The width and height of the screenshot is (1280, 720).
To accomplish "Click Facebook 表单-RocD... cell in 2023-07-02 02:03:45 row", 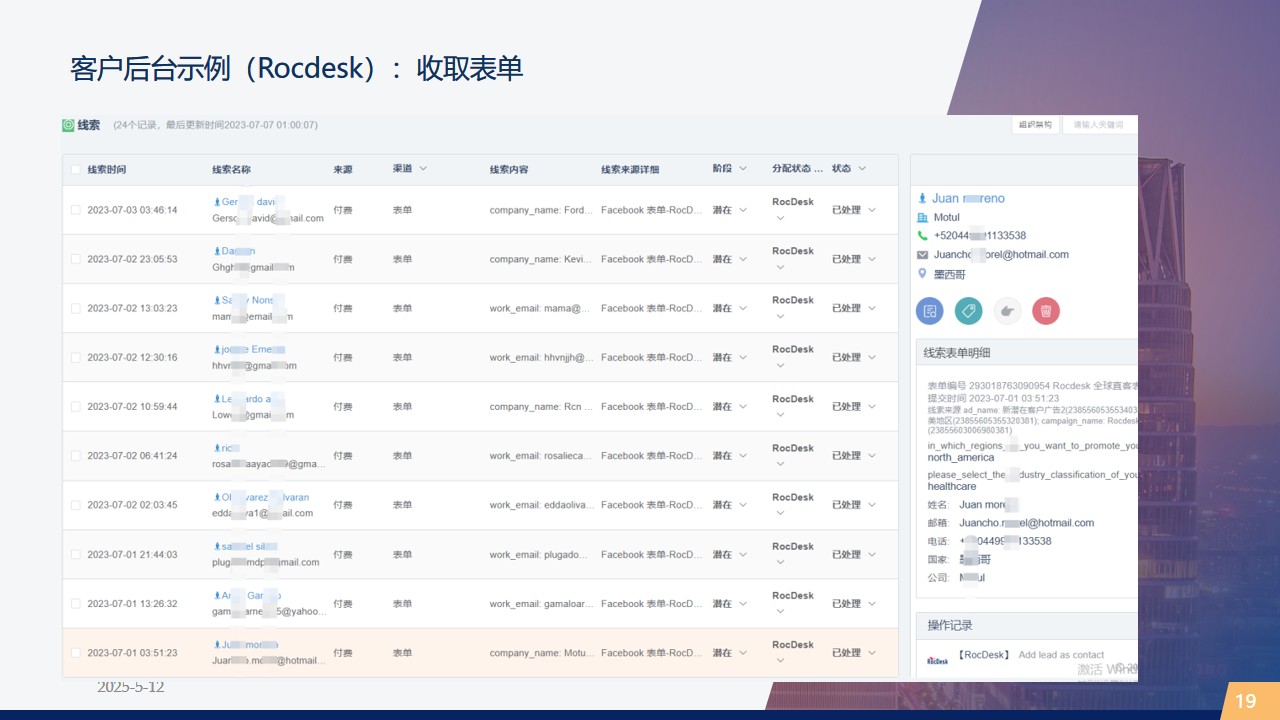I will [652, 505].
